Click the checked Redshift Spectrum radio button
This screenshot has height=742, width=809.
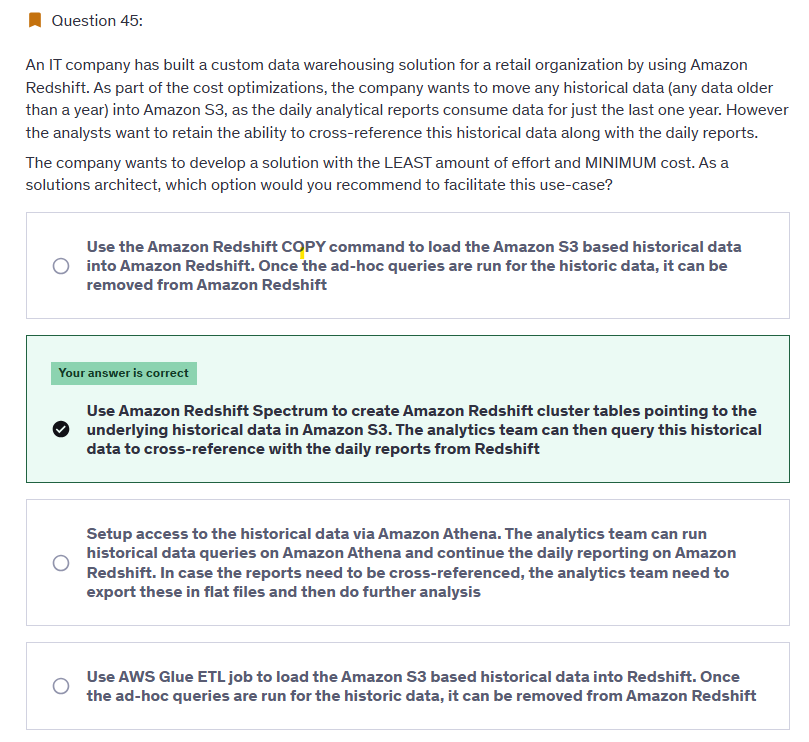pos(61,429)
